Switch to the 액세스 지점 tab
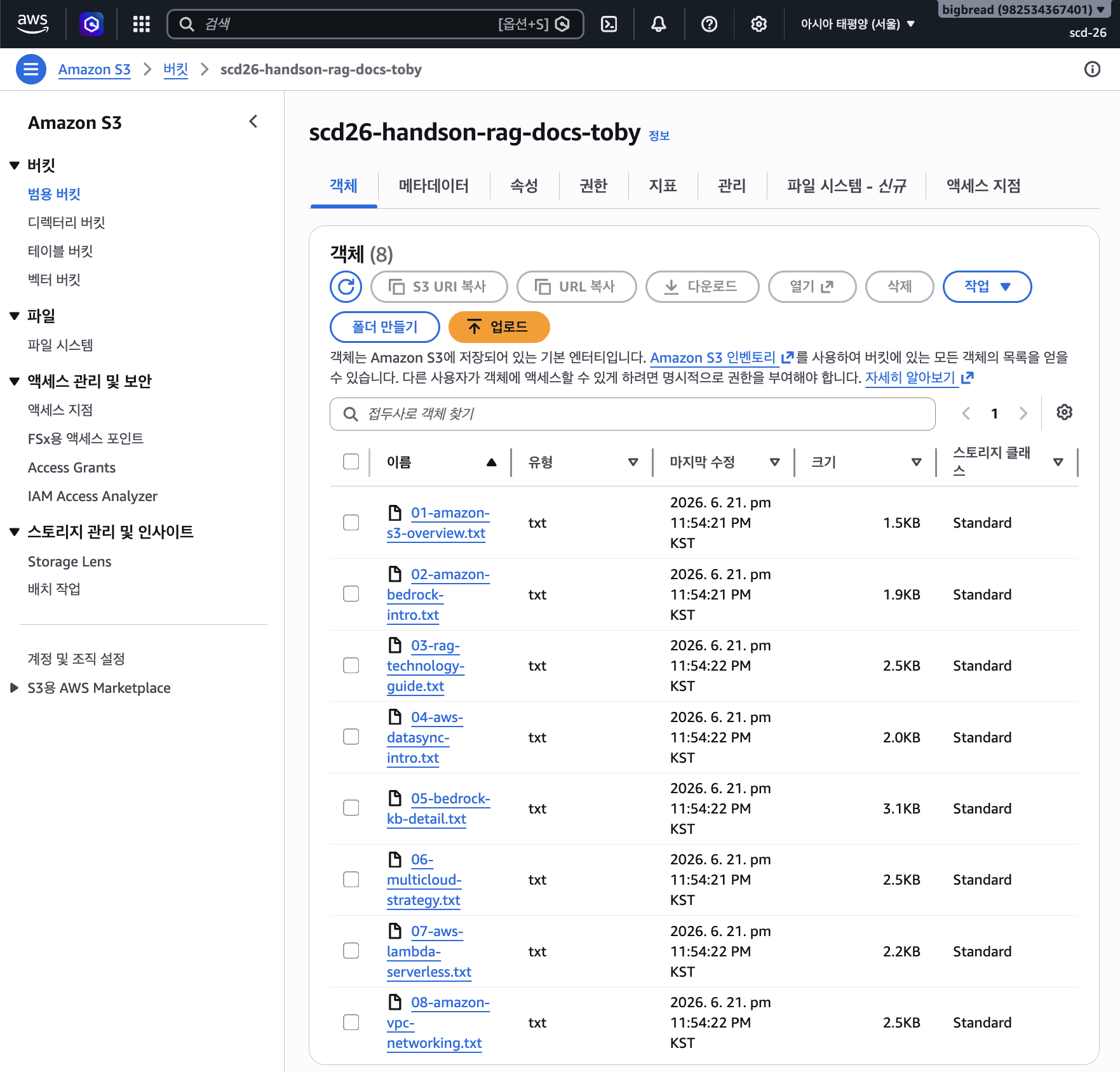 pos(983,186)
